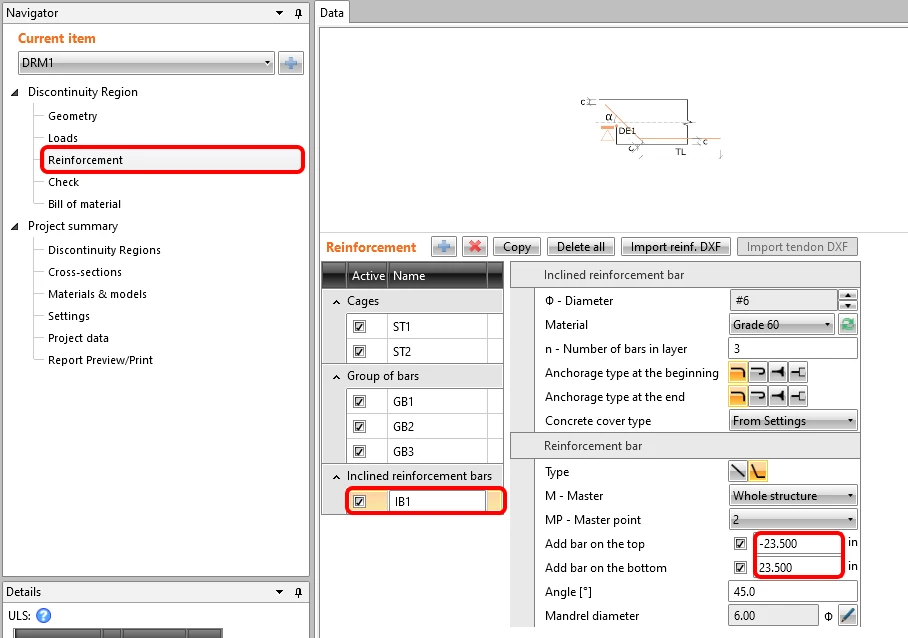This screenshot has width=908, height=638.
Task: Choose hook anchorage type at the beginning
Action: pos(738,372)
